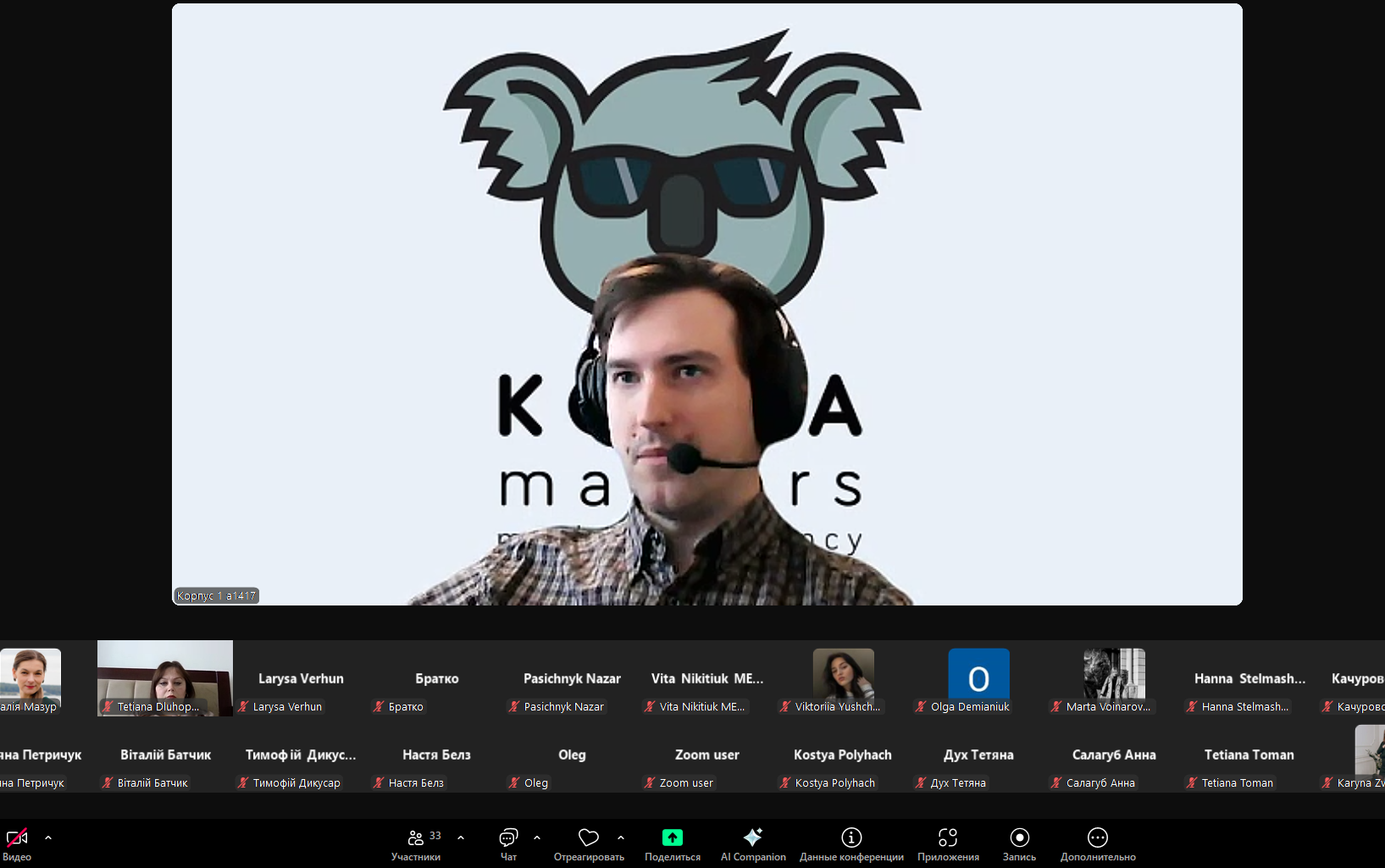This screenshot has height=868, width=1385.
Task: Expand the arrow next to Участники
Action: pyautogui.click(x=461, y=838)
